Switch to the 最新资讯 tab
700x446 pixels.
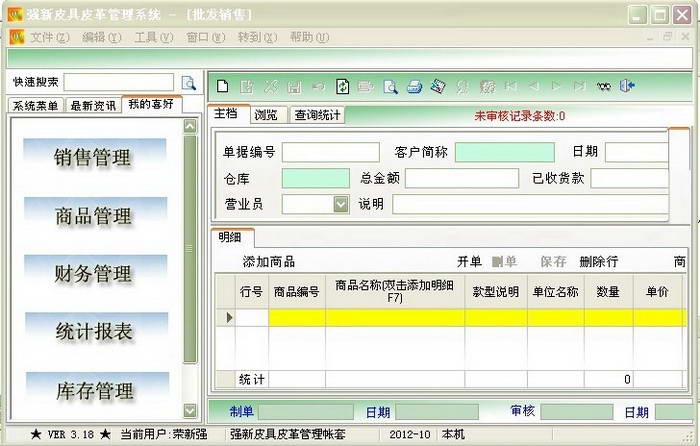(93, 106)
